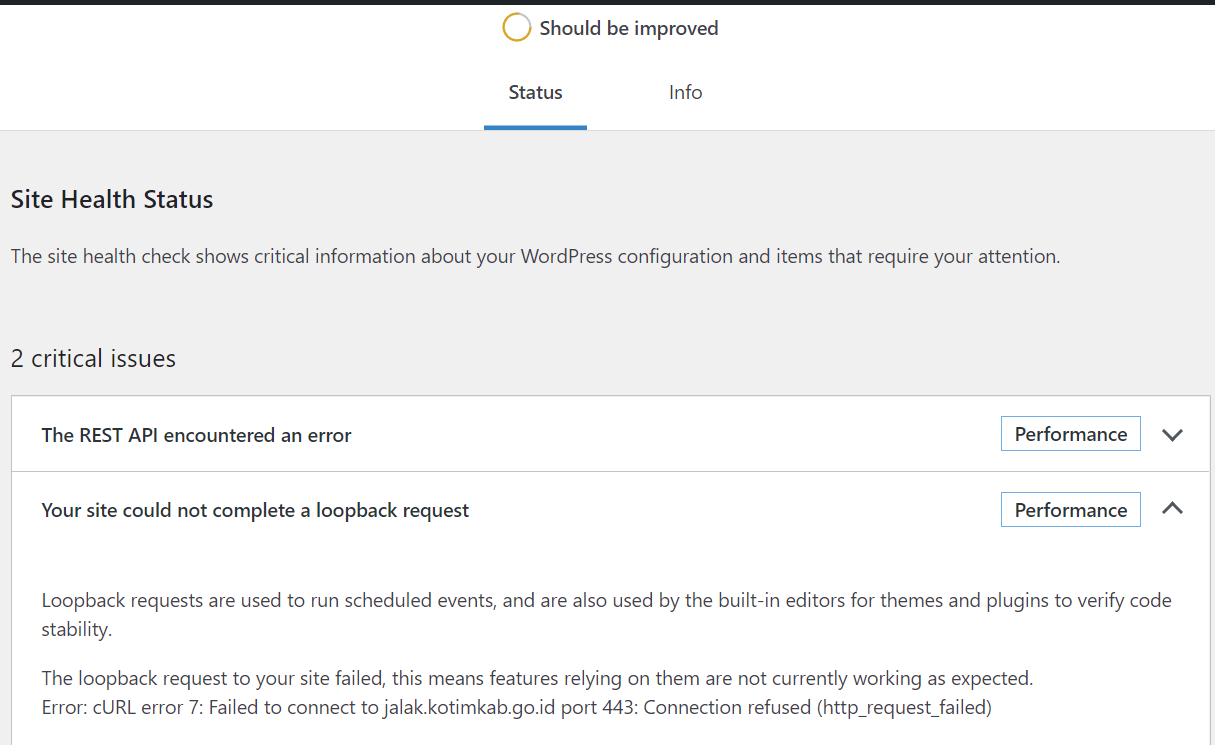The height and width of the screenshot is (745, 1215).
Task: Click Performance badge on REST API row
Action: click(1070, 434)
